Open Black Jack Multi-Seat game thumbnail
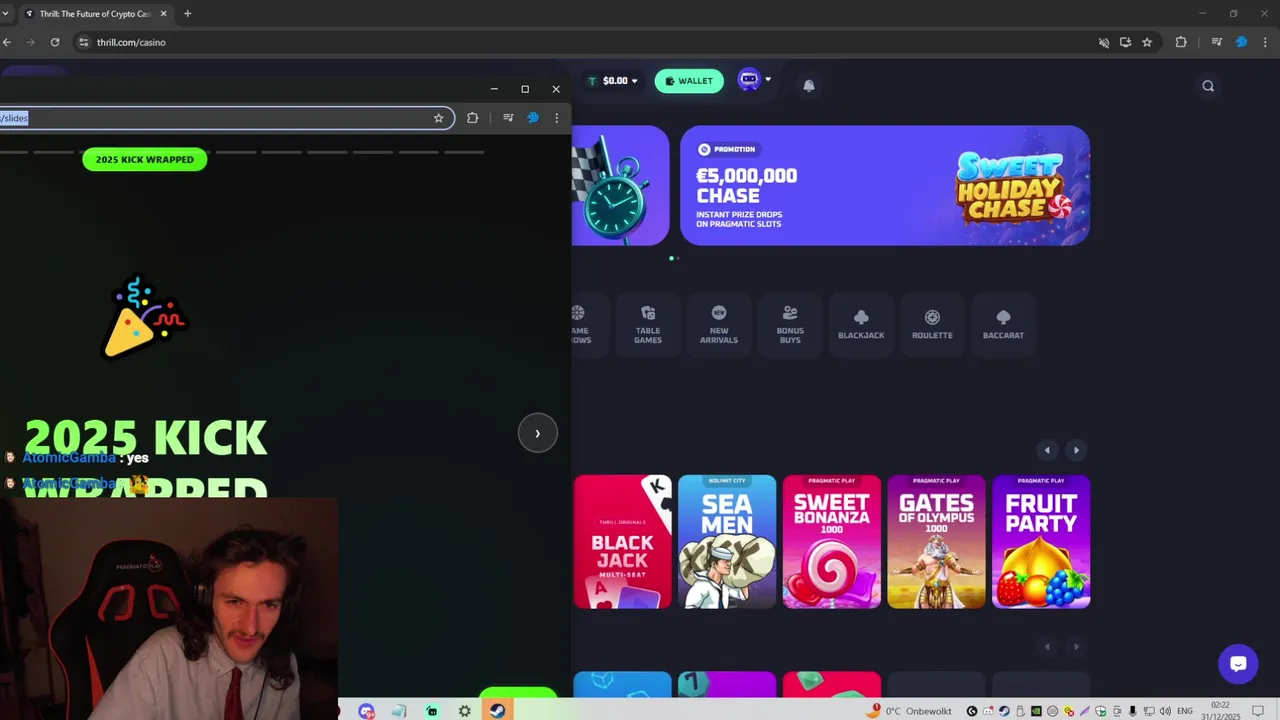 (x=622, y=541)
